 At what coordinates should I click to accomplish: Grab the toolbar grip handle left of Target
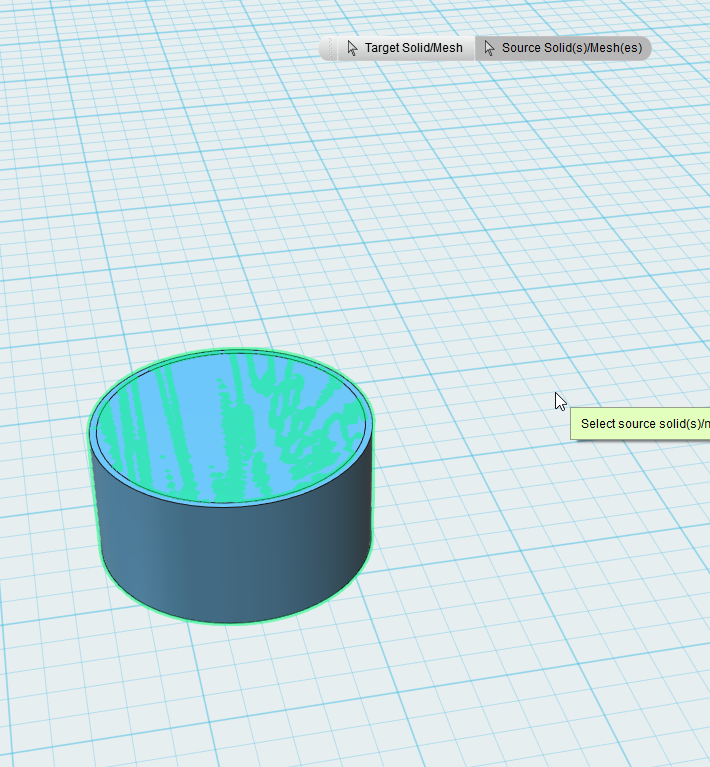(x=330, y=48)
